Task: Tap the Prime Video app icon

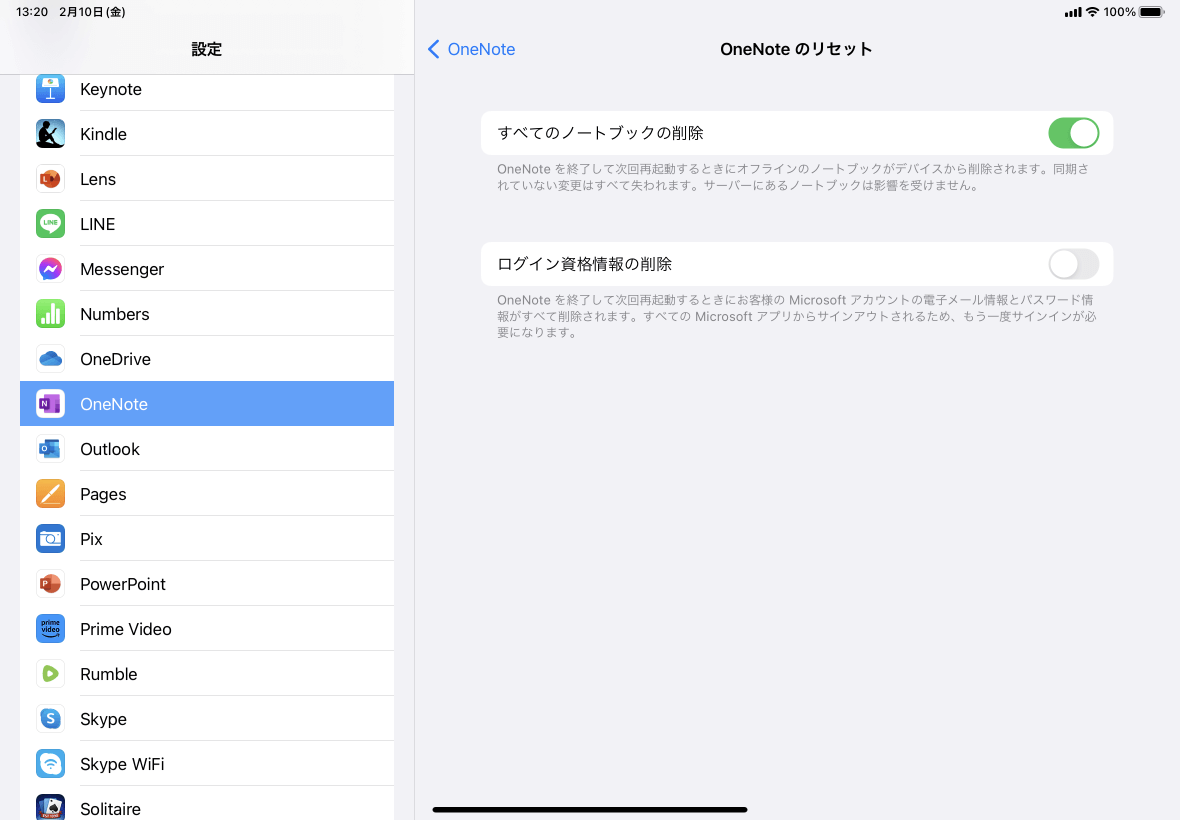Action: coord(50,629)
